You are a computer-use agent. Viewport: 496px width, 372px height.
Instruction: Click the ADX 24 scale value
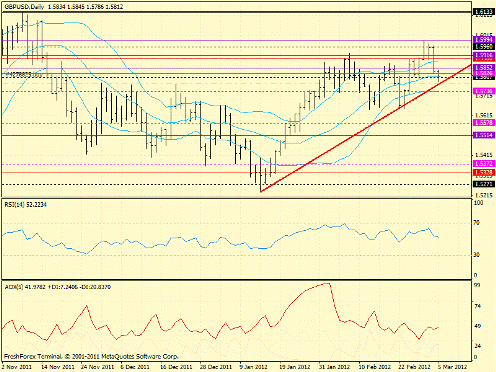click(x=477, y=346)
